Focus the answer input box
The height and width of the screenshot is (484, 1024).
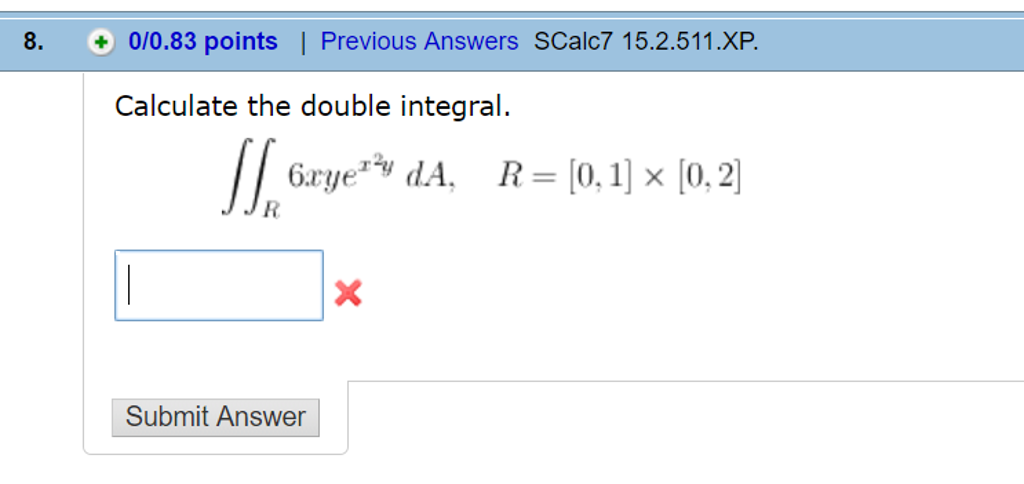[219, 286]
